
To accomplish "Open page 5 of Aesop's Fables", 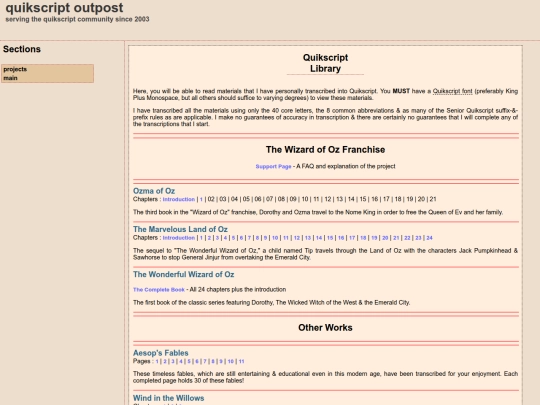I will click(189, 361).
